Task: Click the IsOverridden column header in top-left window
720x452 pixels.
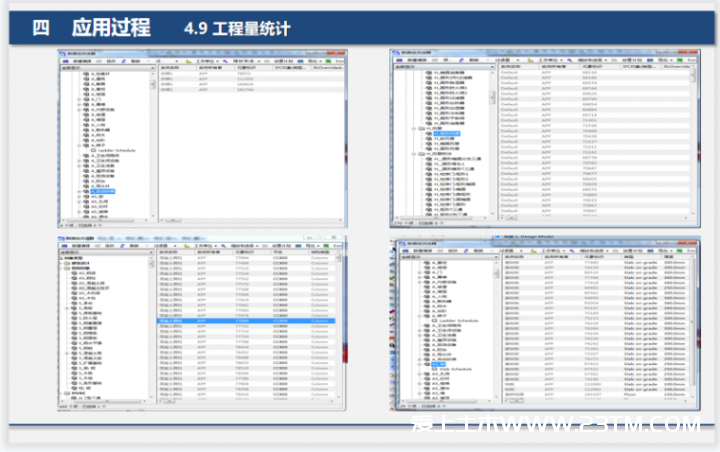Action: coord(328,68)
